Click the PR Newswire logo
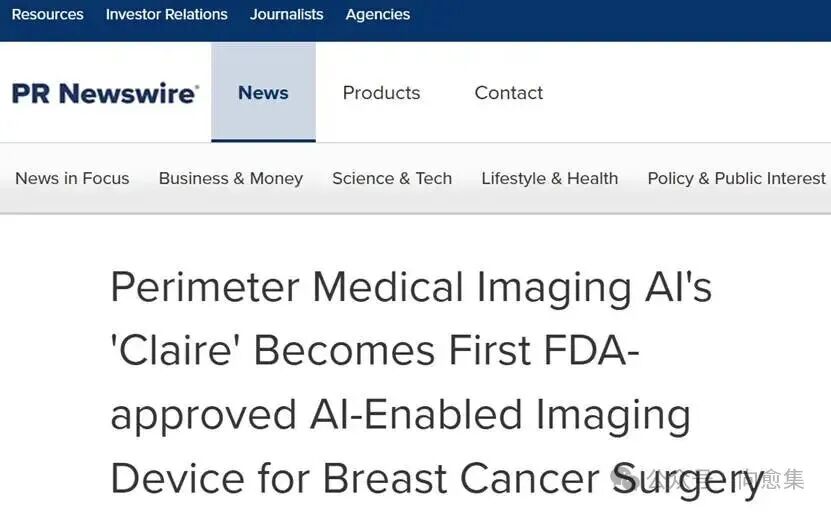 (x=105, y=93)
